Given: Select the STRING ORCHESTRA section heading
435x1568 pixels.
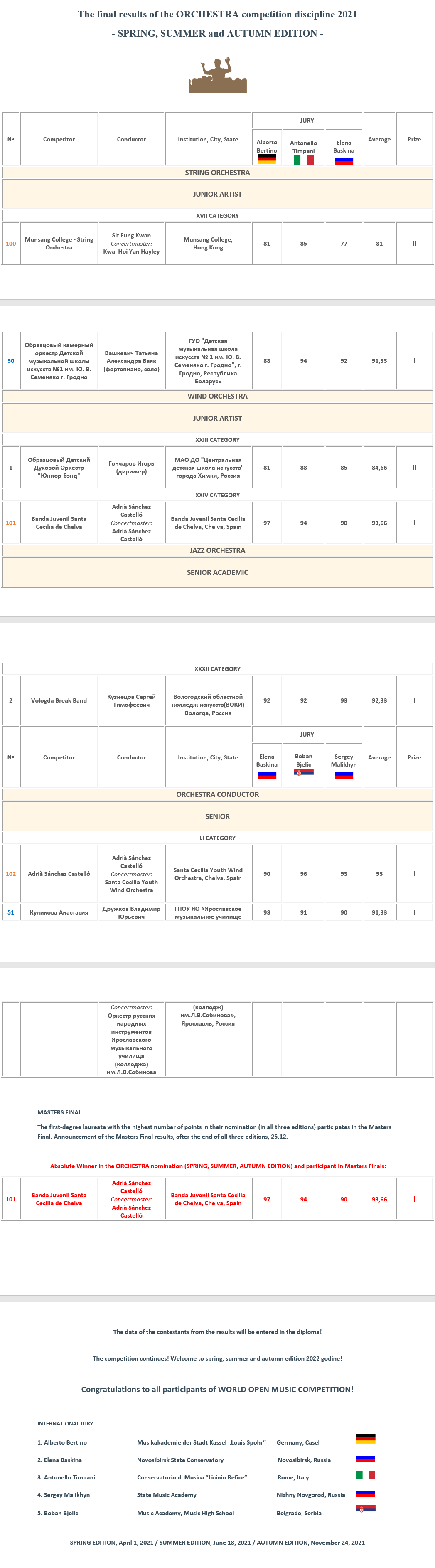Looking at the screenshot, I should click(x=217, y=173).
